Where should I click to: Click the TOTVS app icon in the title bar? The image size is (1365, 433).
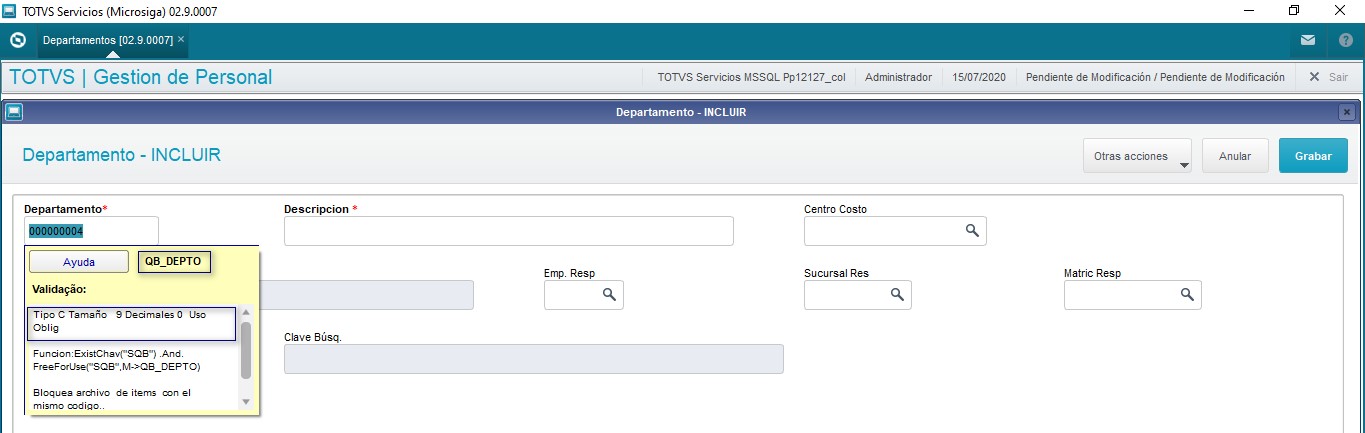pyautogui.click(x=10, y=11)
